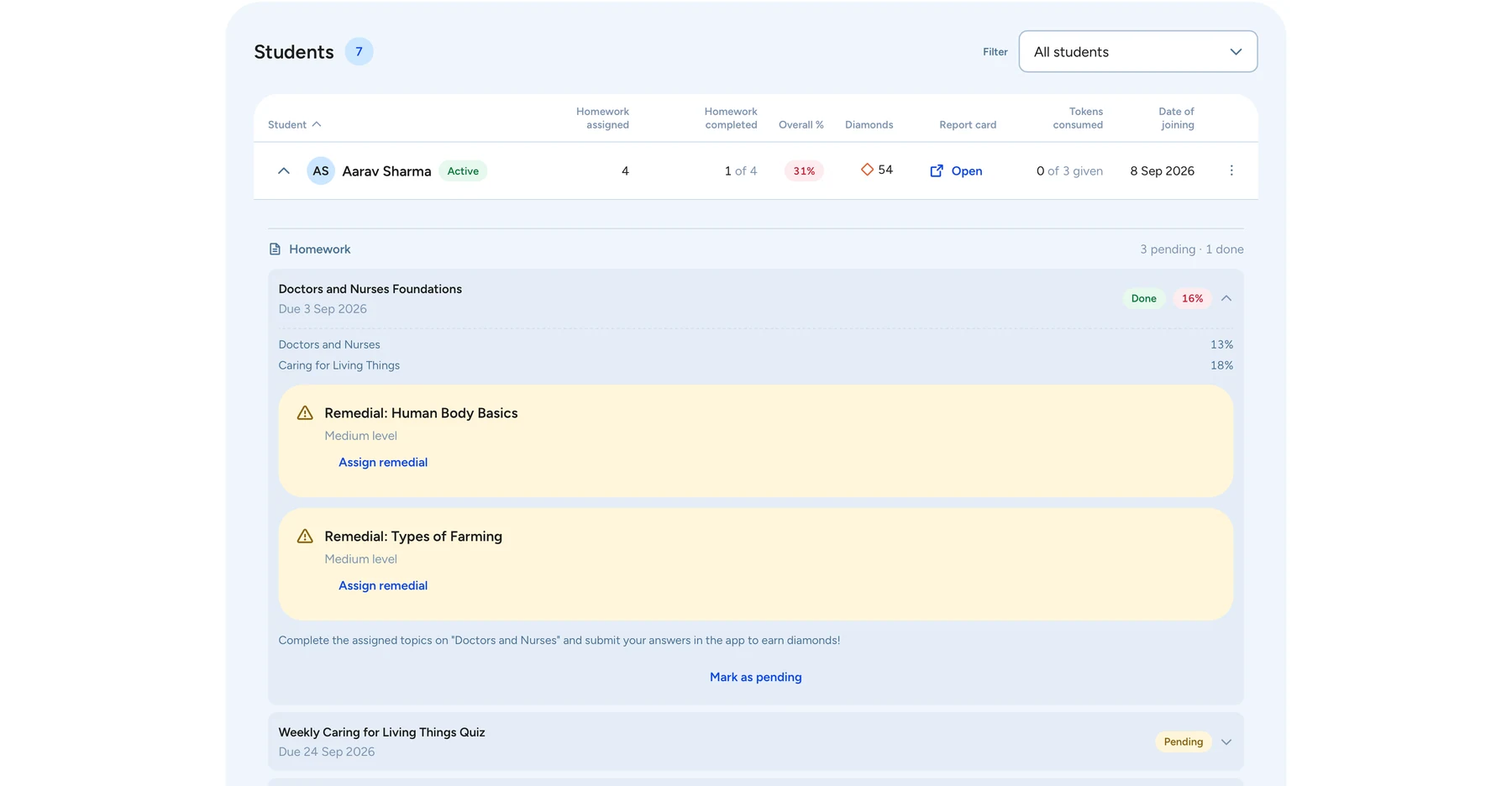Click the name Aarav Sharma

[x=386, y=171]
